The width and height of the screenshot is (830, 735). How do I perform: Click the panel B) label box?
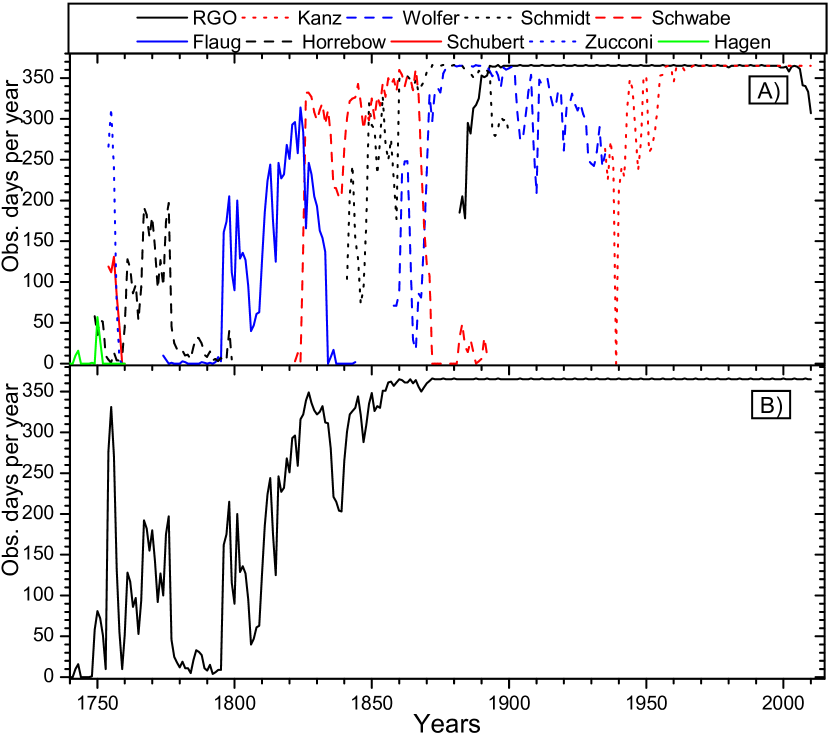click(770, 405)
